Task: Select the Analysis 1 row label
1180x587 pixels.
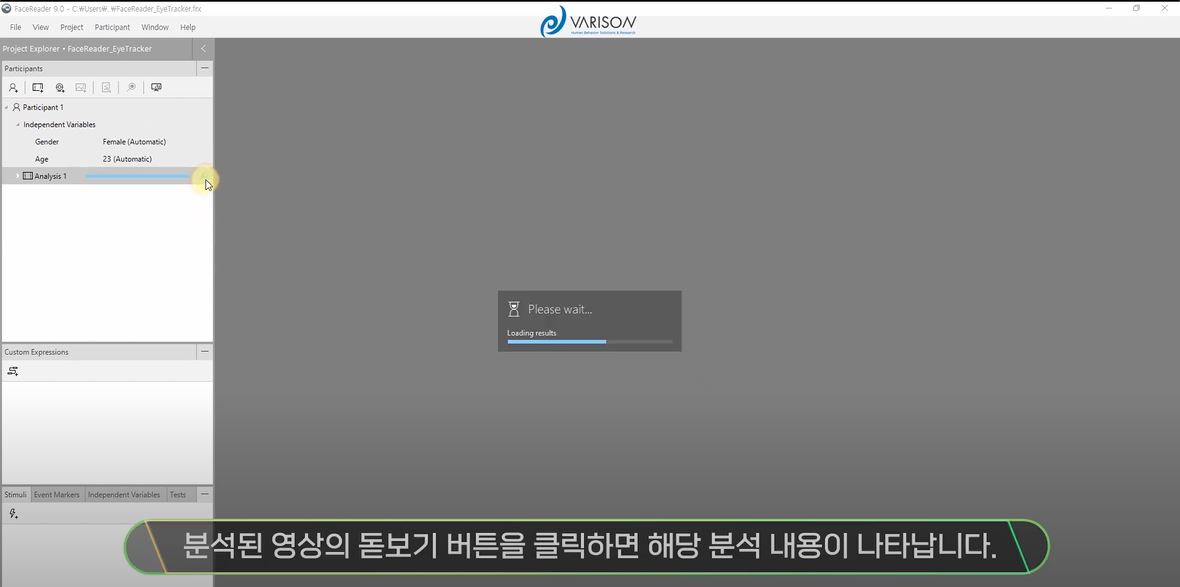Action: pyautogui.click(x=50, y=176)
